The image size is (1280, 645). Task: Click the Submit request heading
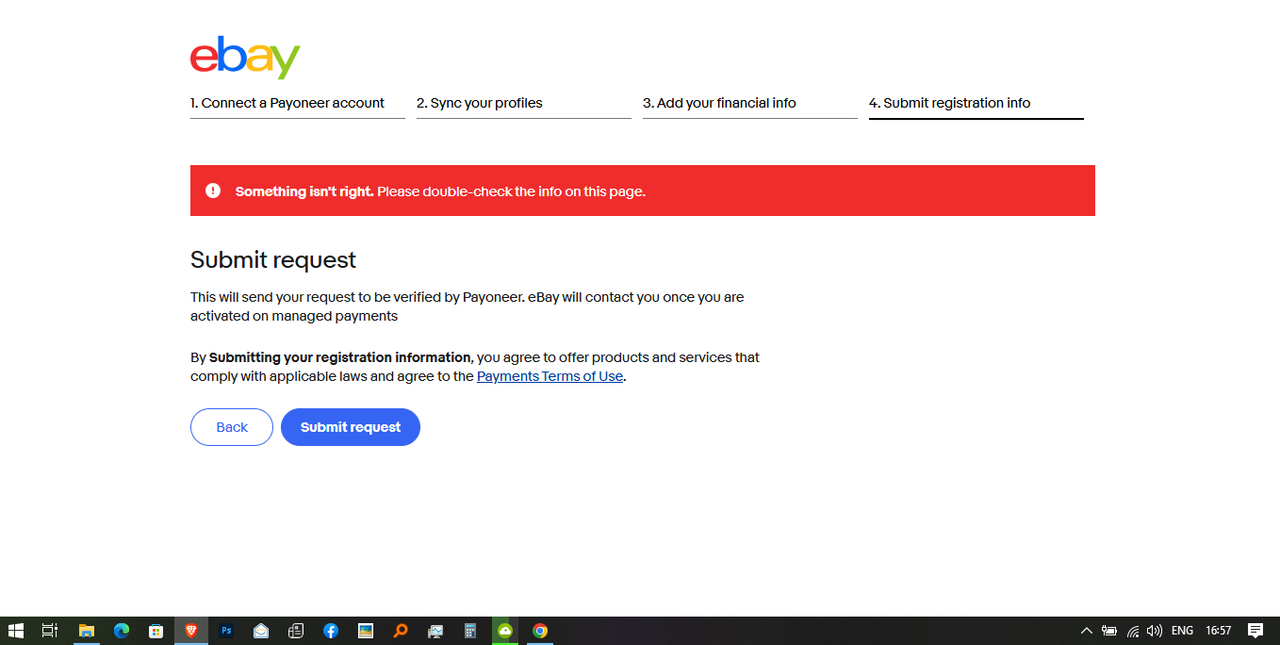pos(273,260)
